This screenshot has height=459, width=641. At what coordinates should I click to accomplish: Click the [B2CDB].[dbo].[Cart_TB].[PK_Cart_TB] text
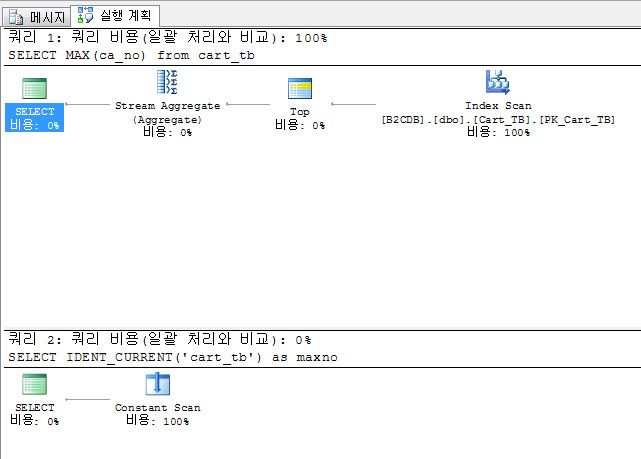498,119
